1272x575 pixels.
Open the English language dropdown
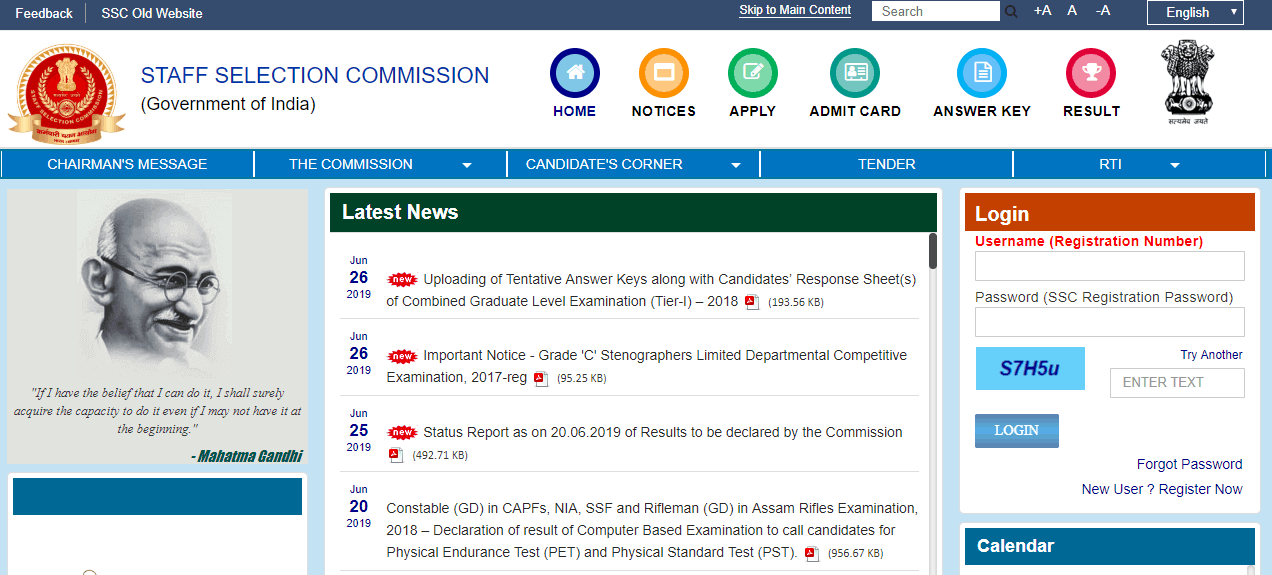click(x=1195, y=13)
